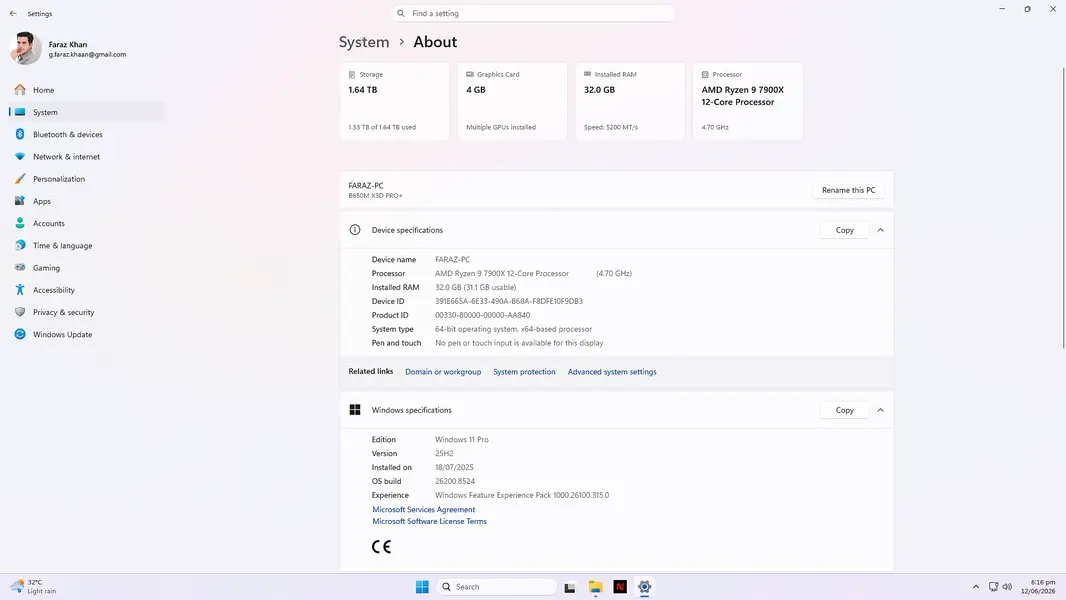Click the Apps icon in sidebar

pyautogui.click(x=20, y=201)
